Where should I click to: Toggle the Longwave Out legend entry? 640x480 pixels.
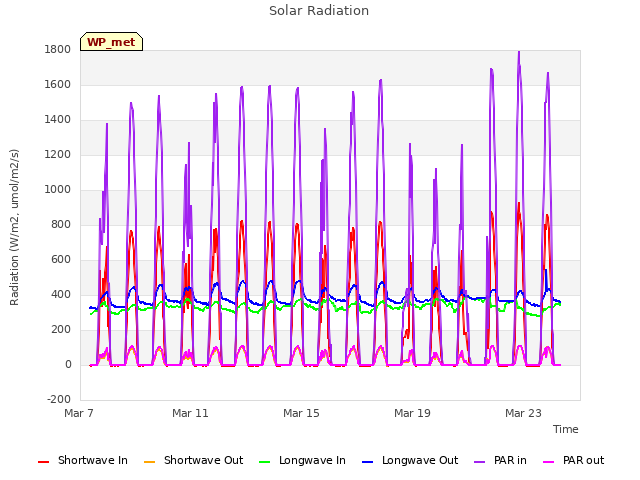[410, 460]
